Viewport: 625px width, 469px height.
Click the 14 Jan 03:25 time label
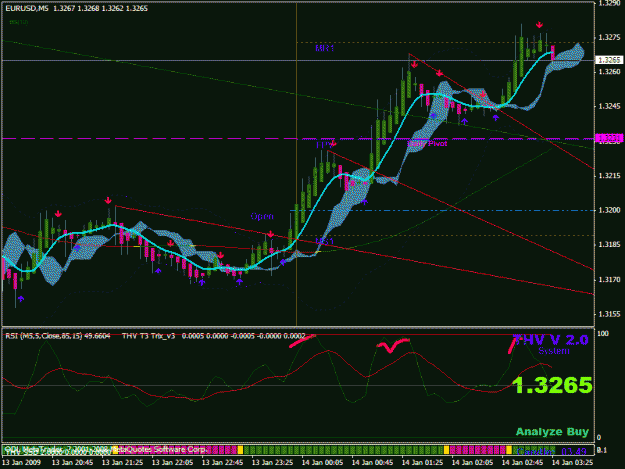[x=572, y=463]
